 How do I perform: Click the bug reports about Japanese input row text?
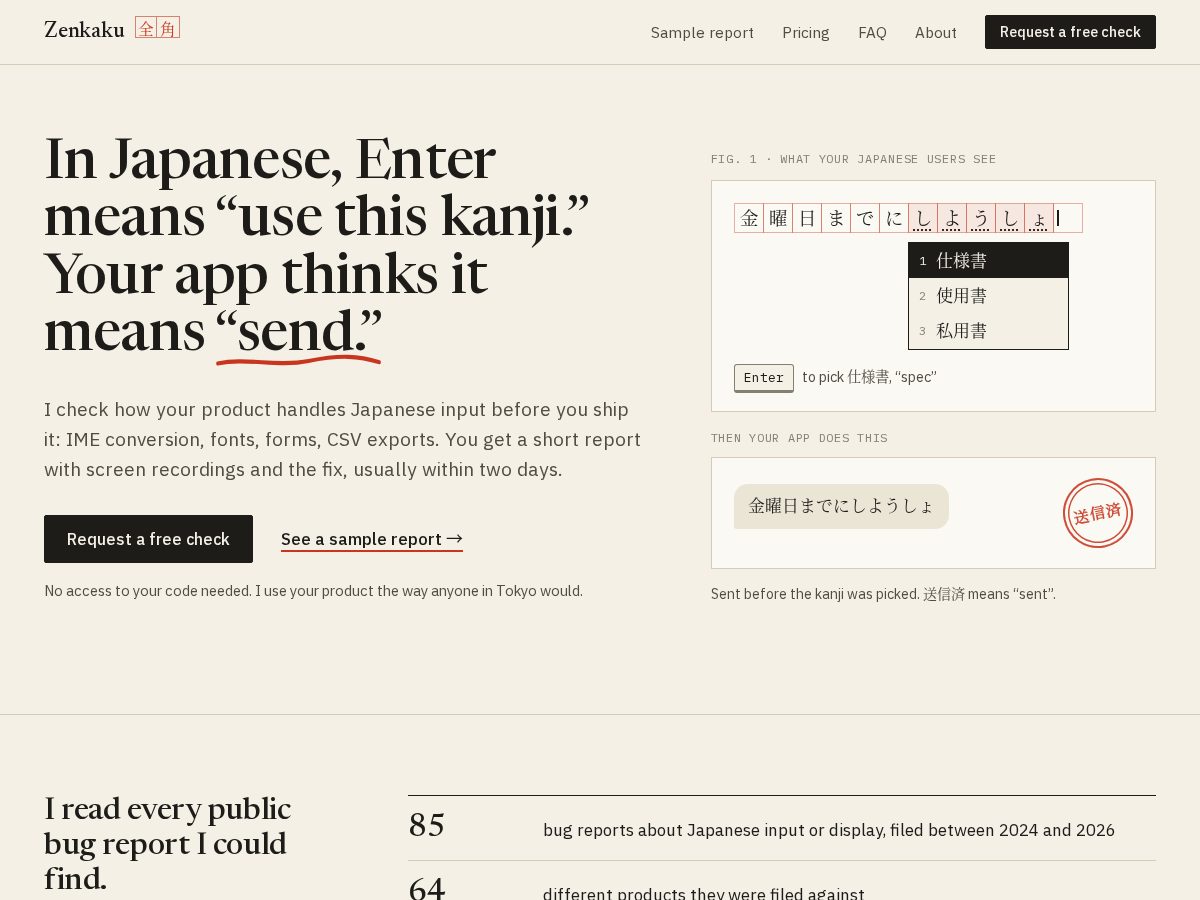(828, 830)
